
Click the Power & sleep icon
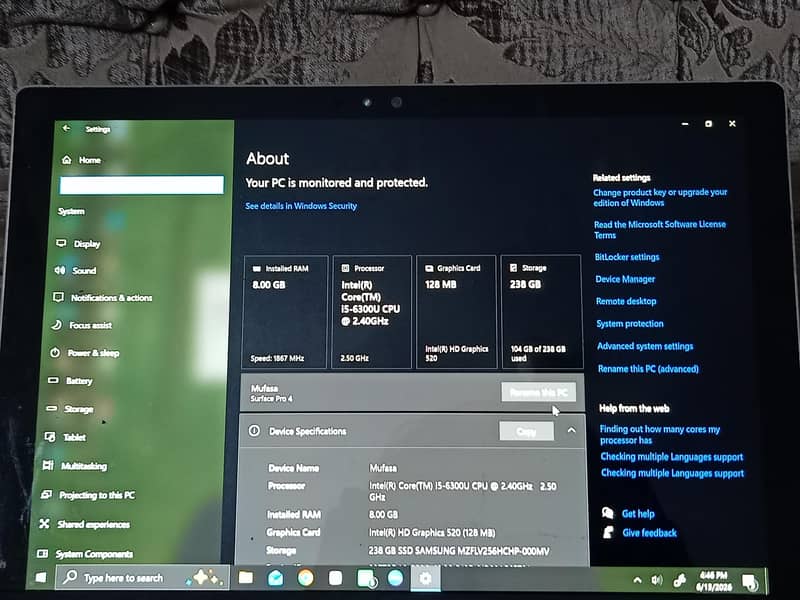(55, 353)
